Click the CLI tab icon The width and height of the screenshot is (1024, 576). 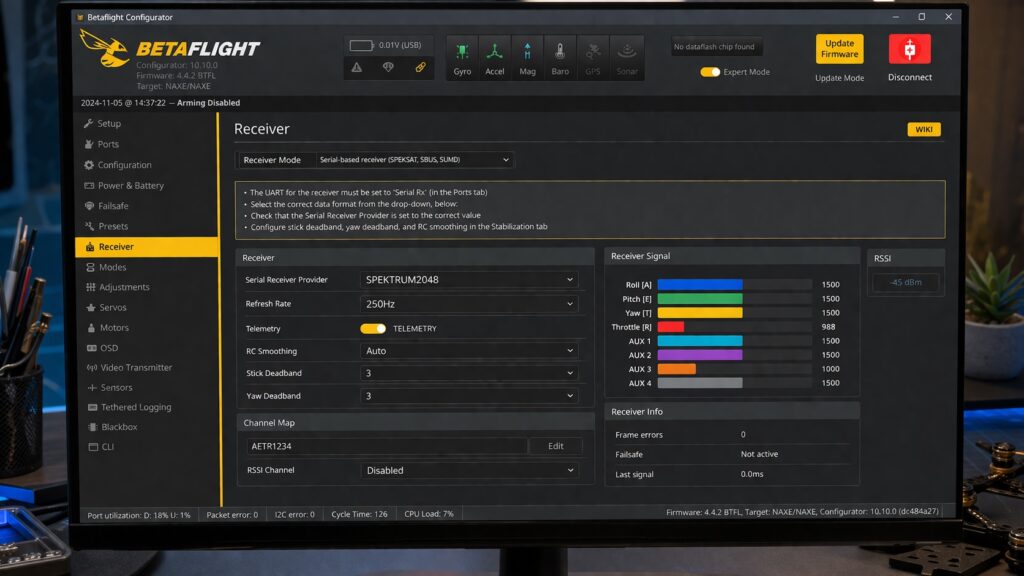93,447
